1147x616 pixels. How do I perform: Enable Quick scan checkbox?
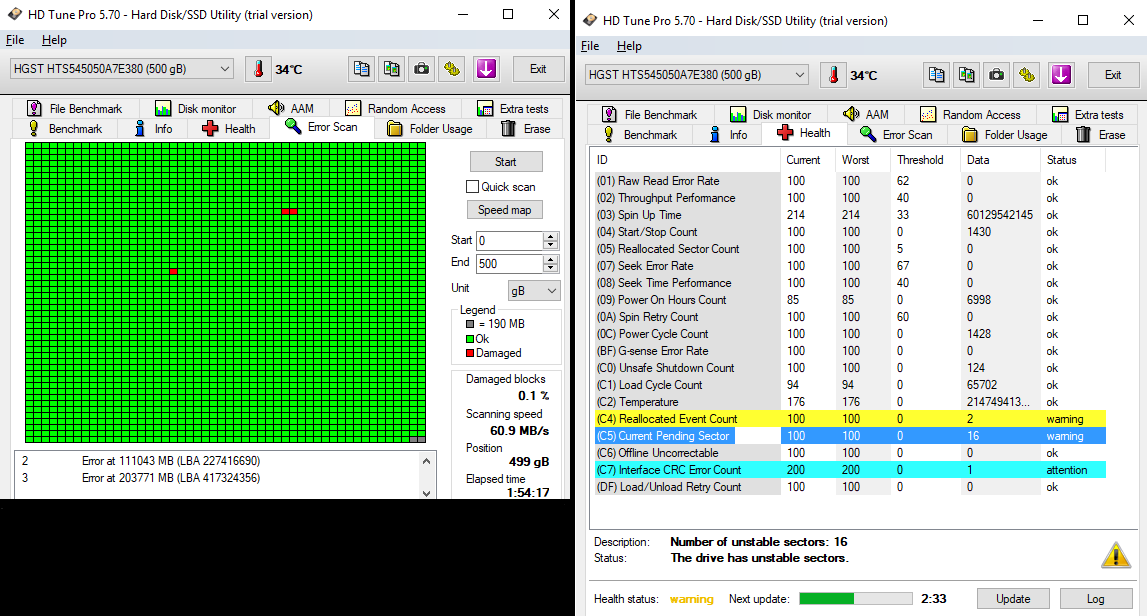click(x=473, y=187)
